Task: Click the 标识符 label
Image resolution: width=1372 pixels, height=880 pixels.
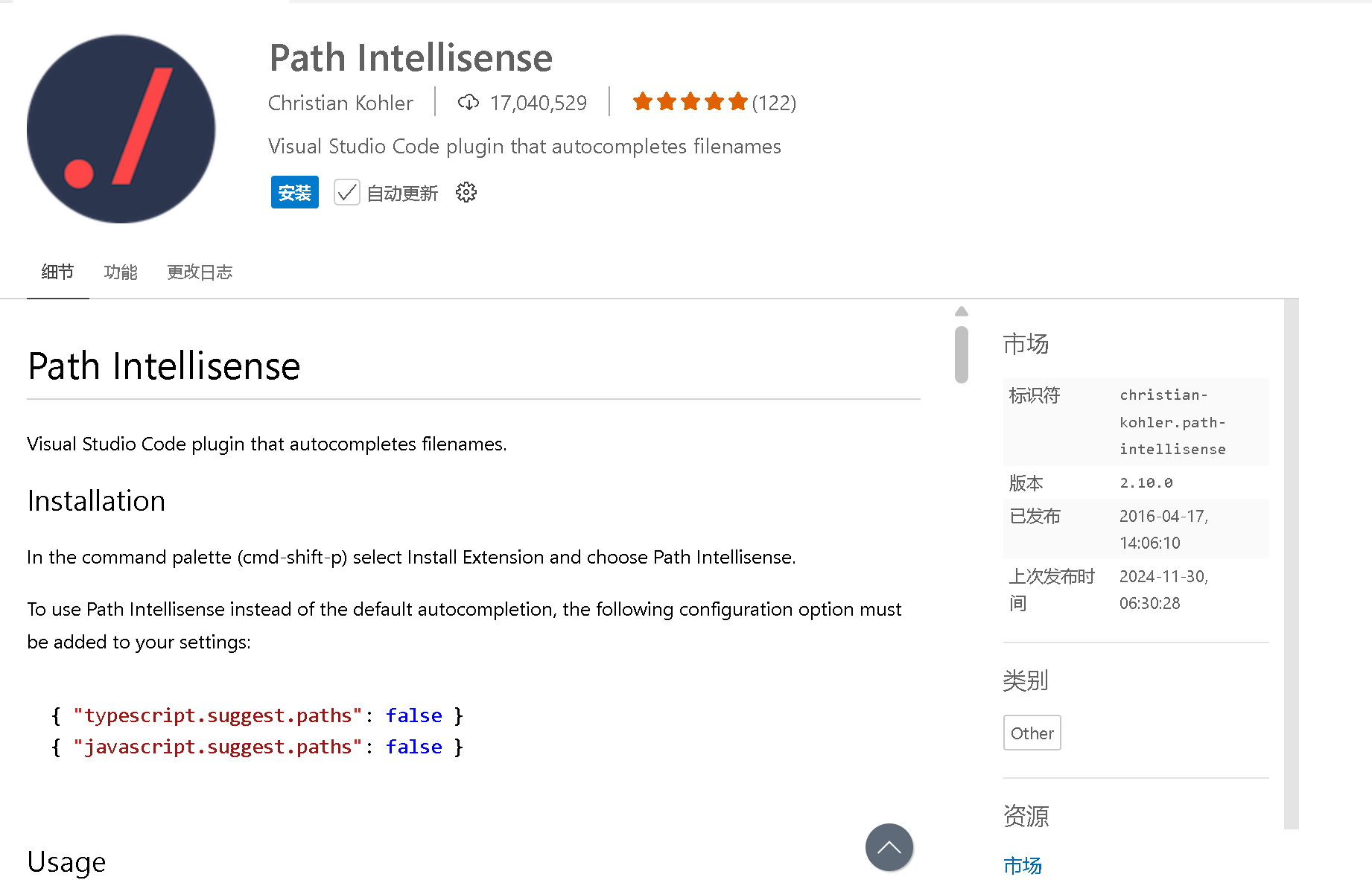Action: tap(1035, 395)
